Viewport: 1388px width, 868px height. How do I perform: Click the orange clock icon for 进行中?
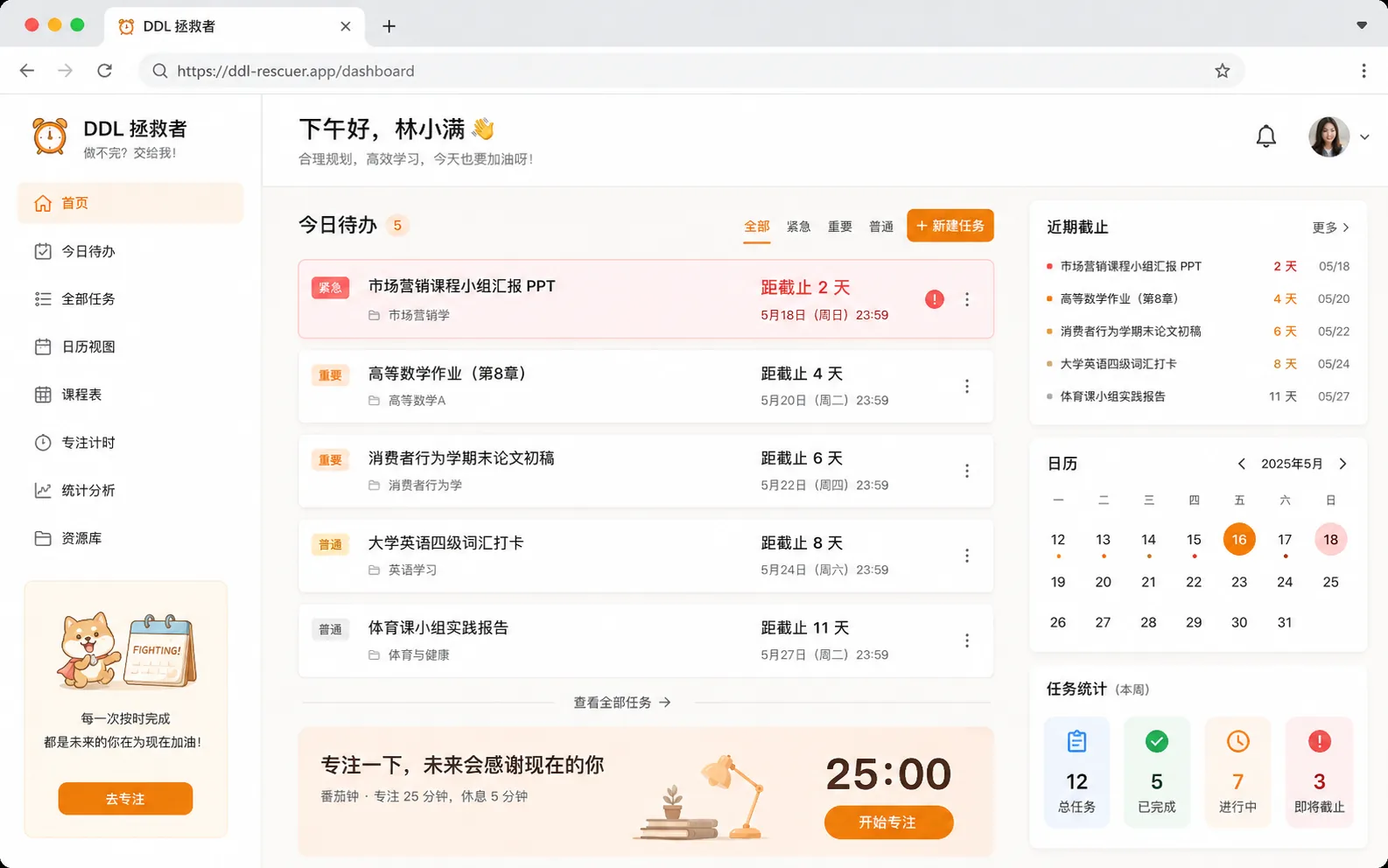(1237, 742)
